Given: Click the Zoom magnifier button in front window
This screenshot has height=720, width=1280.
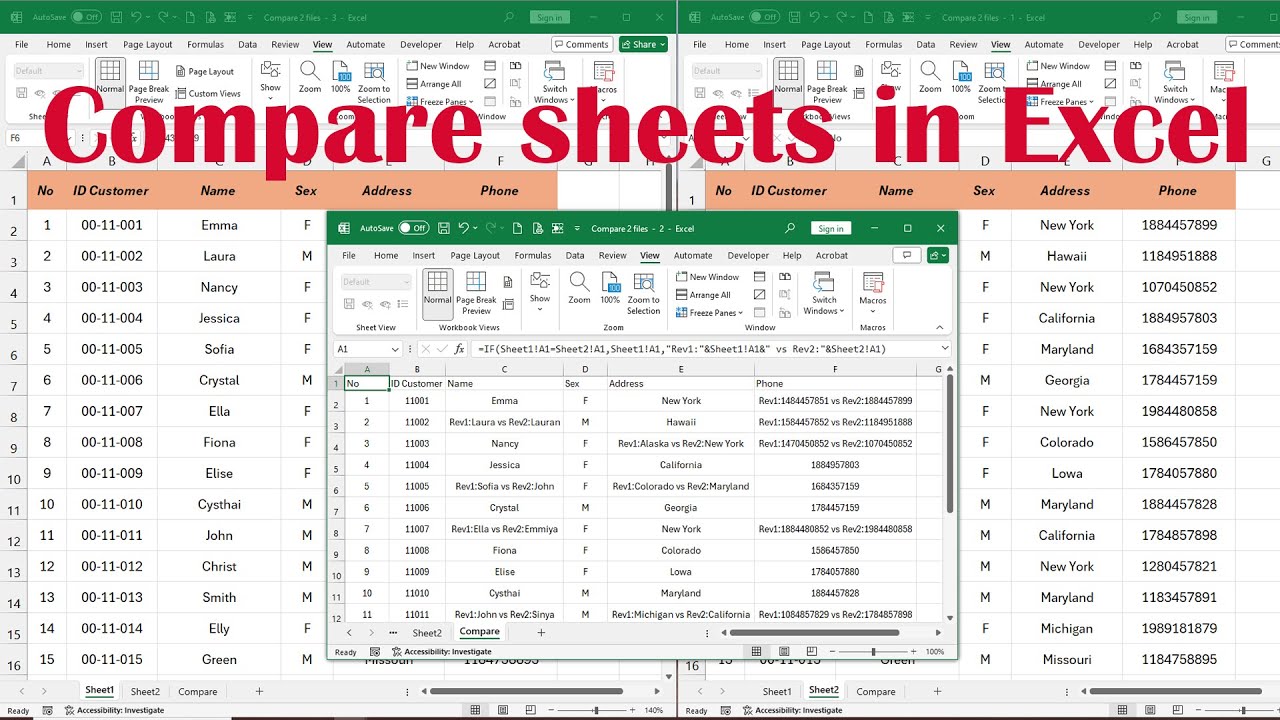Looking at the screenshot, I should tap(579, 288).
